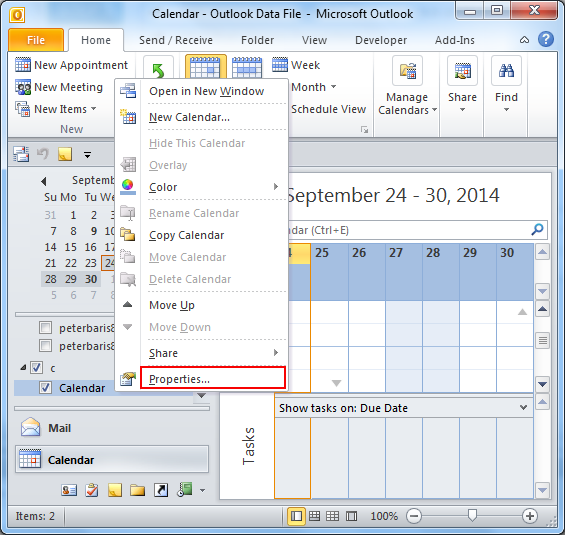Click the Today green arrow button
565x535 pixels.
[158, 71]
